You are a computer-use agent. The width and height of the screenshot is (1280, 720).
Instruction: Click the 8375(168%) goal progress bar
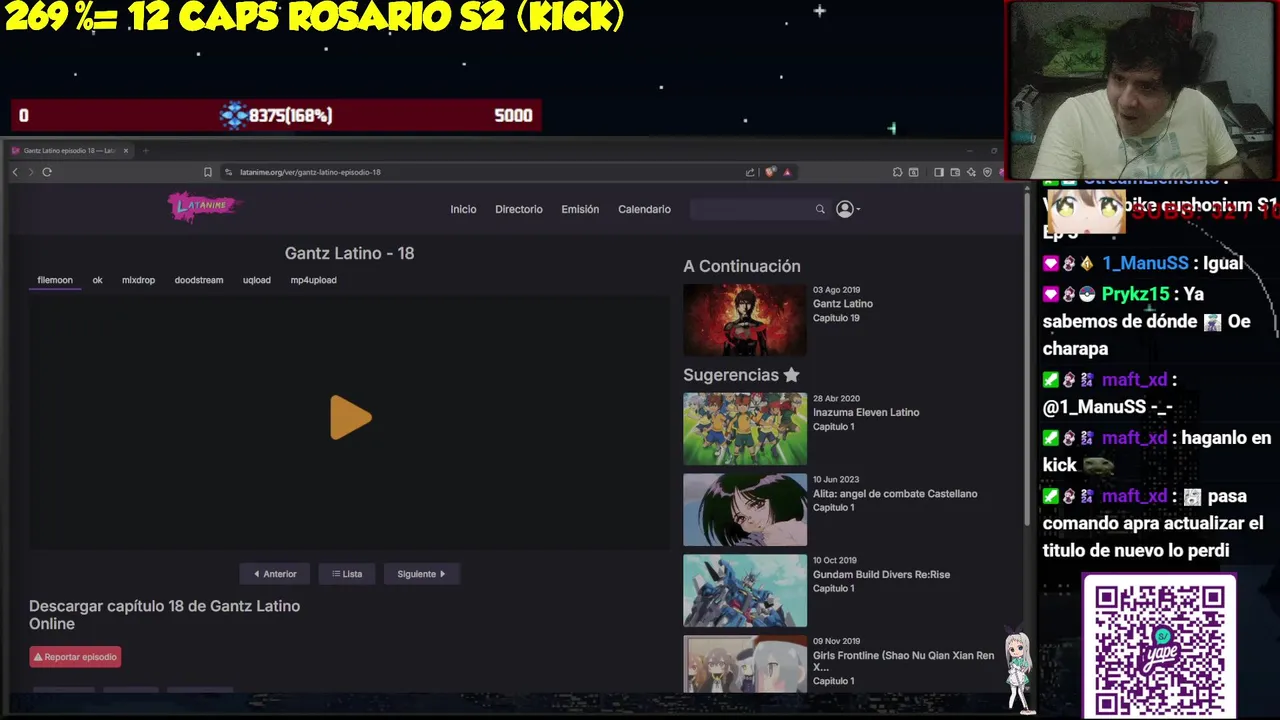tap(276, 115)
